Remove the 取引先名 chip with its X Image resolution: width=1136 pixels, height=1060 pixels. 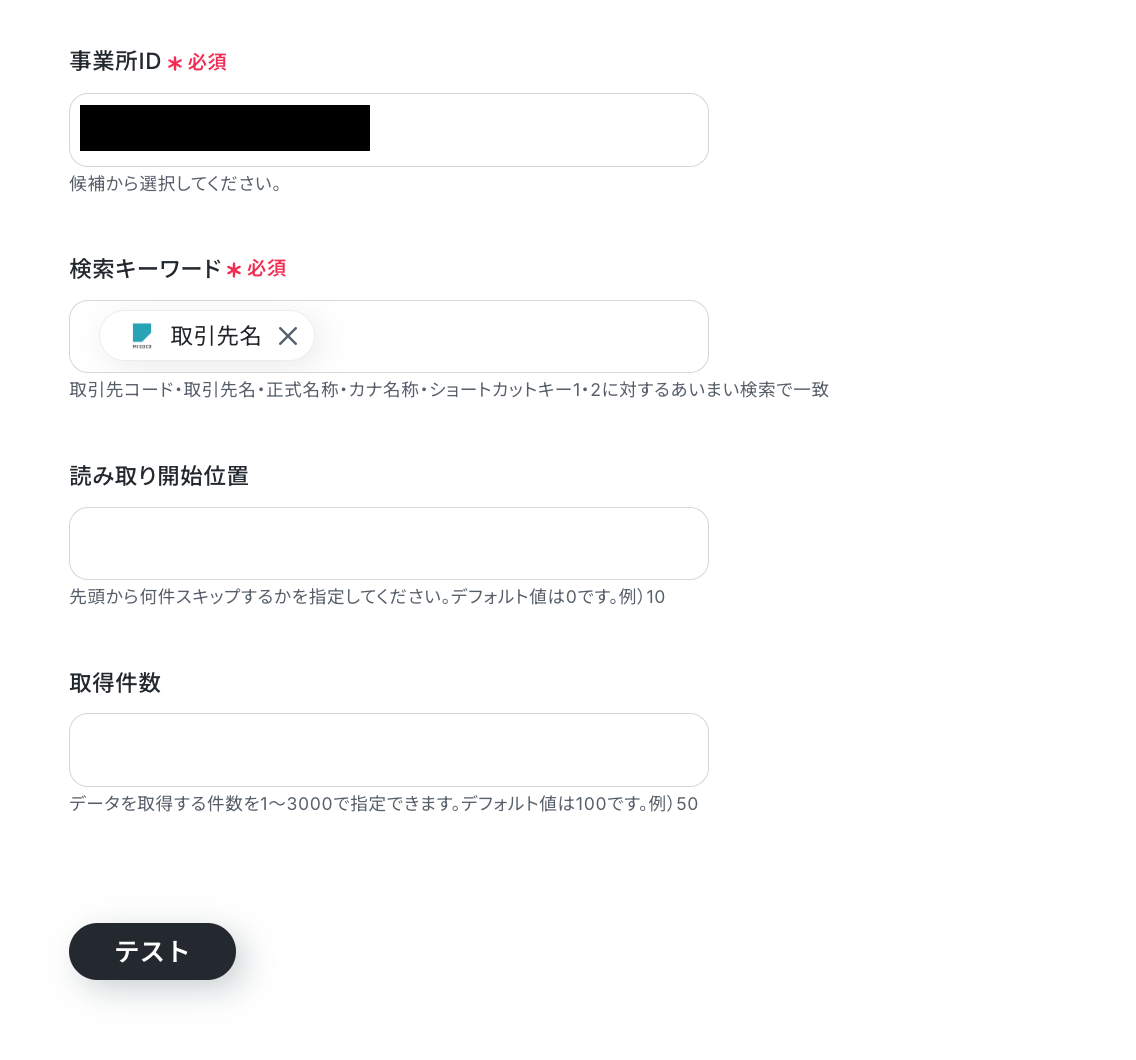[288, 335]
